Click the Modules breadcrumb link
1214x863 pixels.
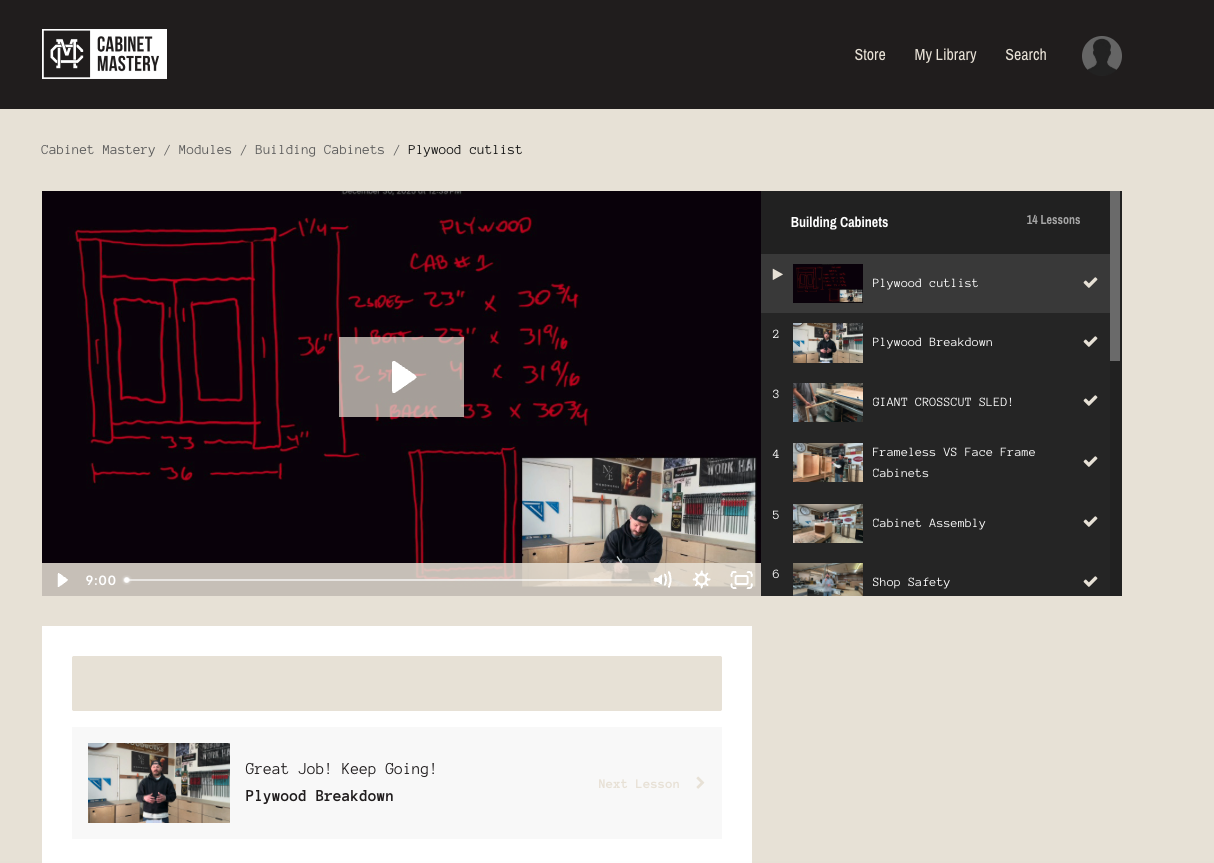205,150
